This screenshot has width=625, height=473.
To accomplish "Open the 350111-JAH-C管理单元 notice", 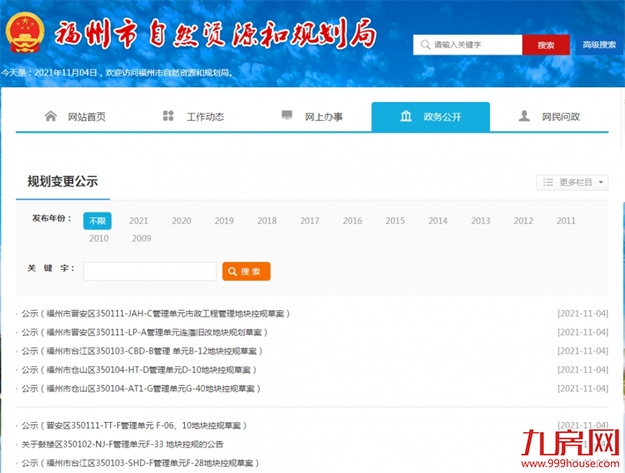I will (155, 314).
